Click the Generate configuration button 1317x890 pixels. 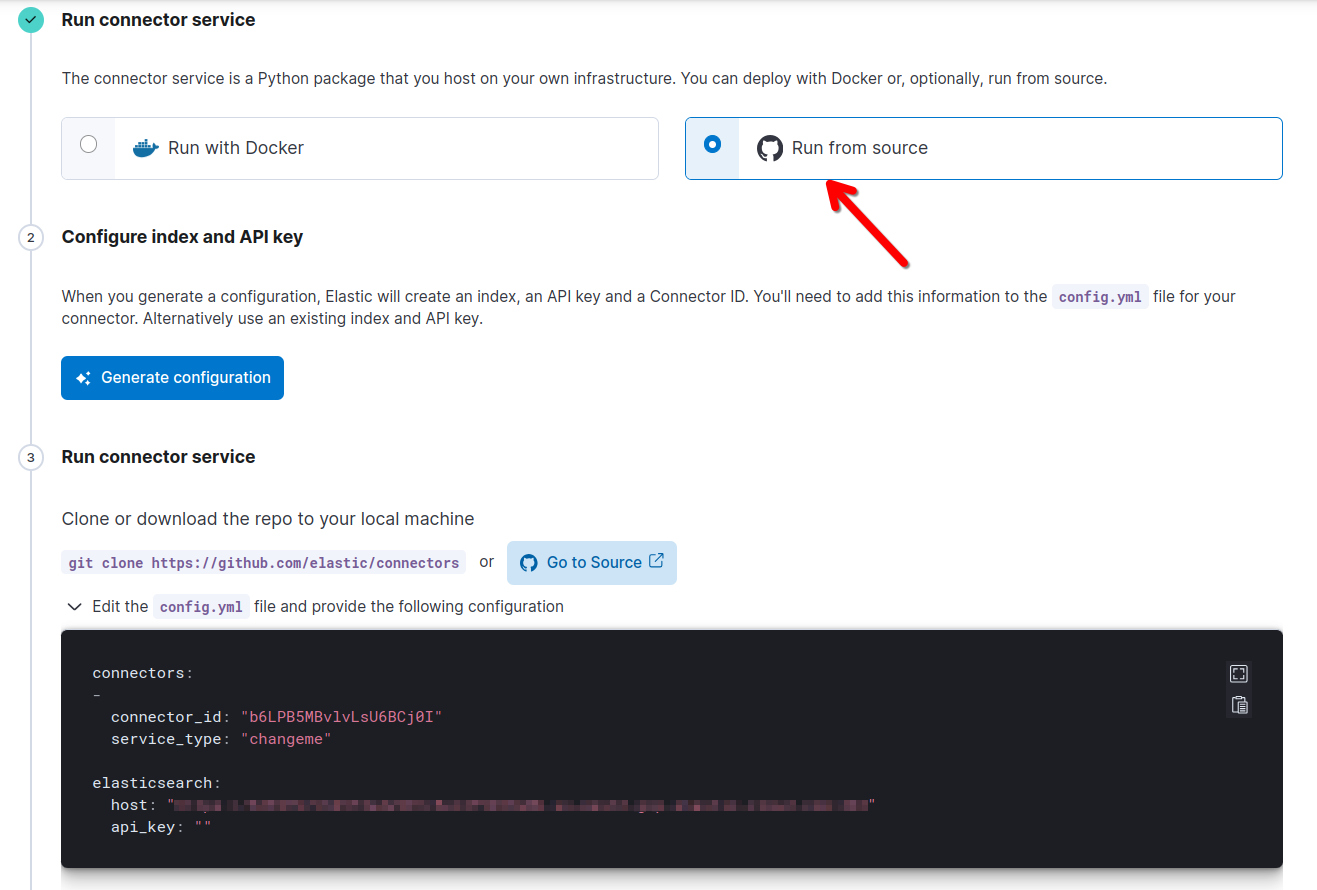click(172, 378)
